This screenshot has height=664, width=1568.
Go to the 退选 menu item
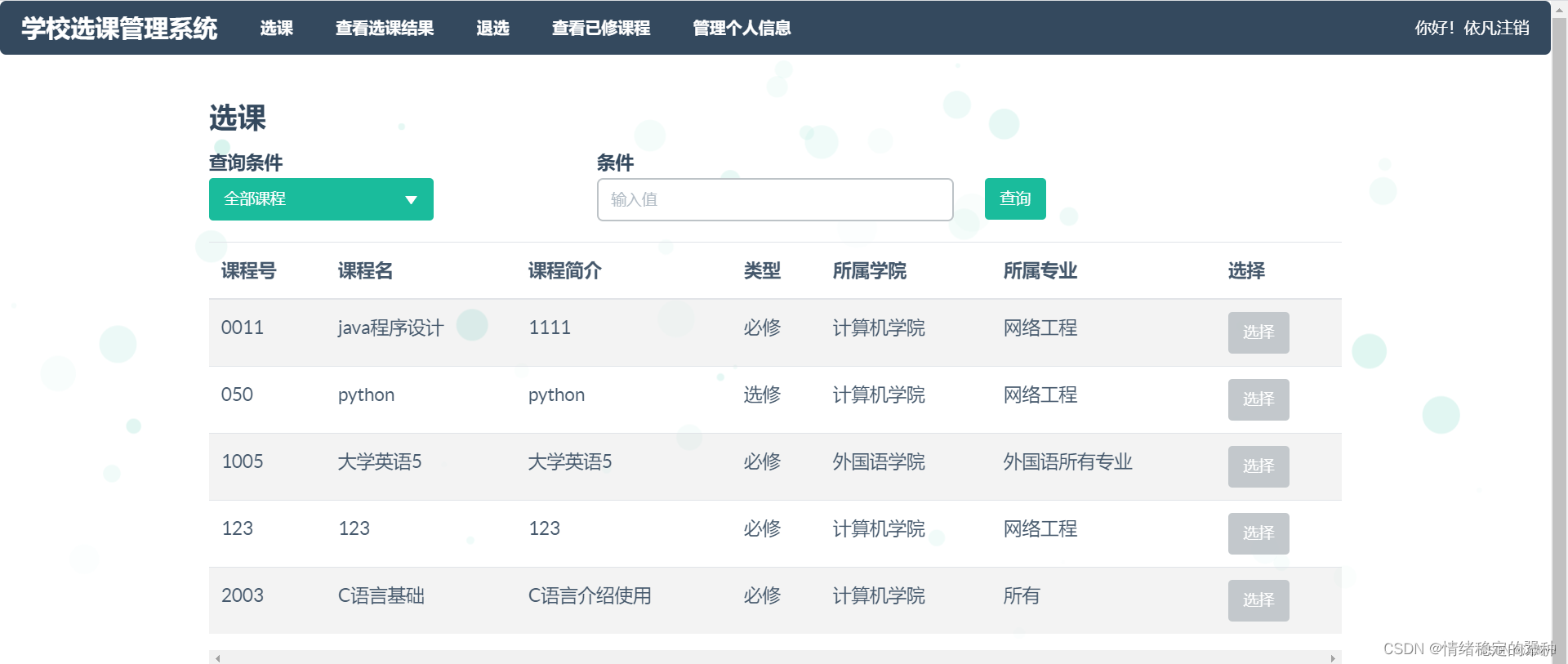[493, 28]
